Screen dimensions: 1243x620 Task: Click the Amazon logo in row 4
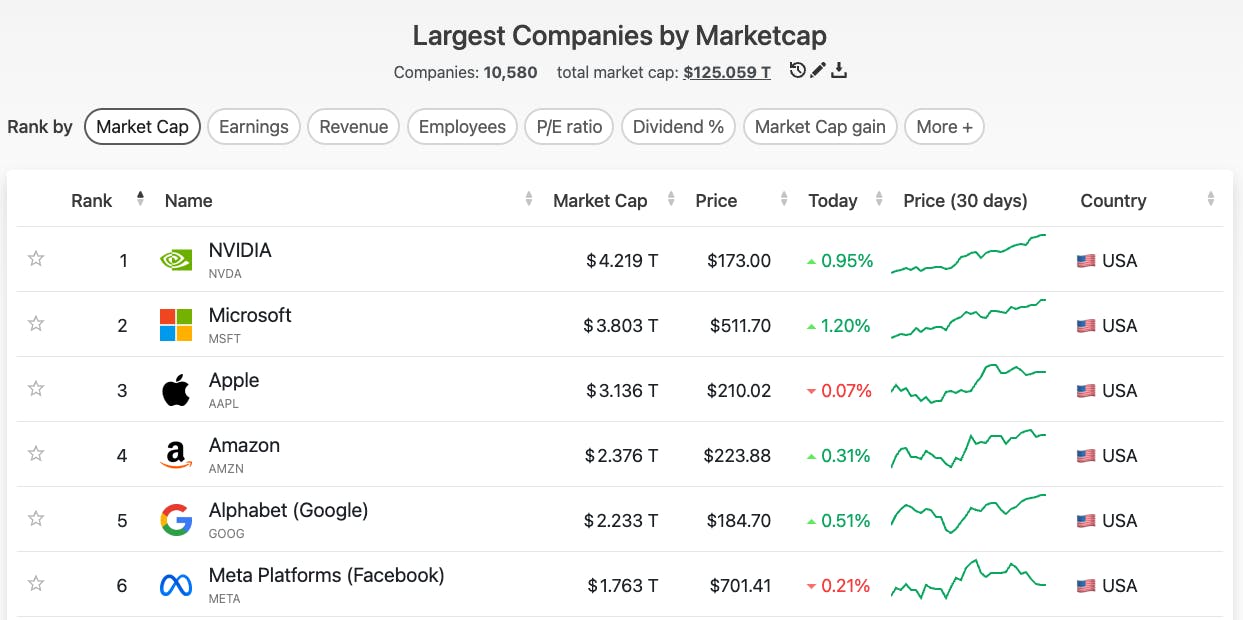click(175, 454)
